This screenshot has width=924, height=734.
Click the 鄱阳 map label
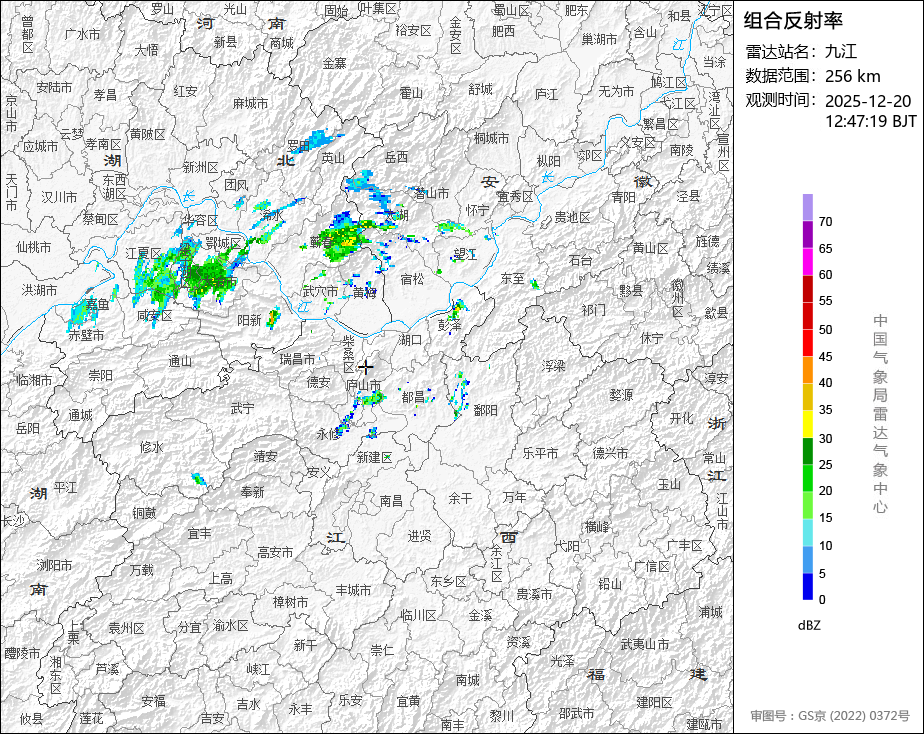(x=486, y=410)
